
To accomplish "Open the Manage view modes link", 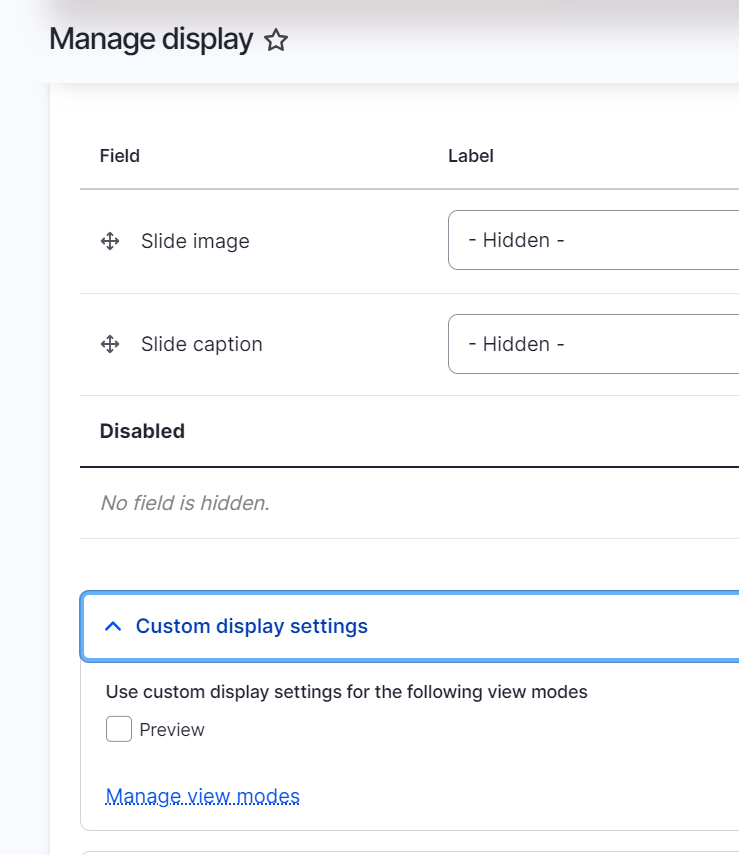I will tap(203, 796).
